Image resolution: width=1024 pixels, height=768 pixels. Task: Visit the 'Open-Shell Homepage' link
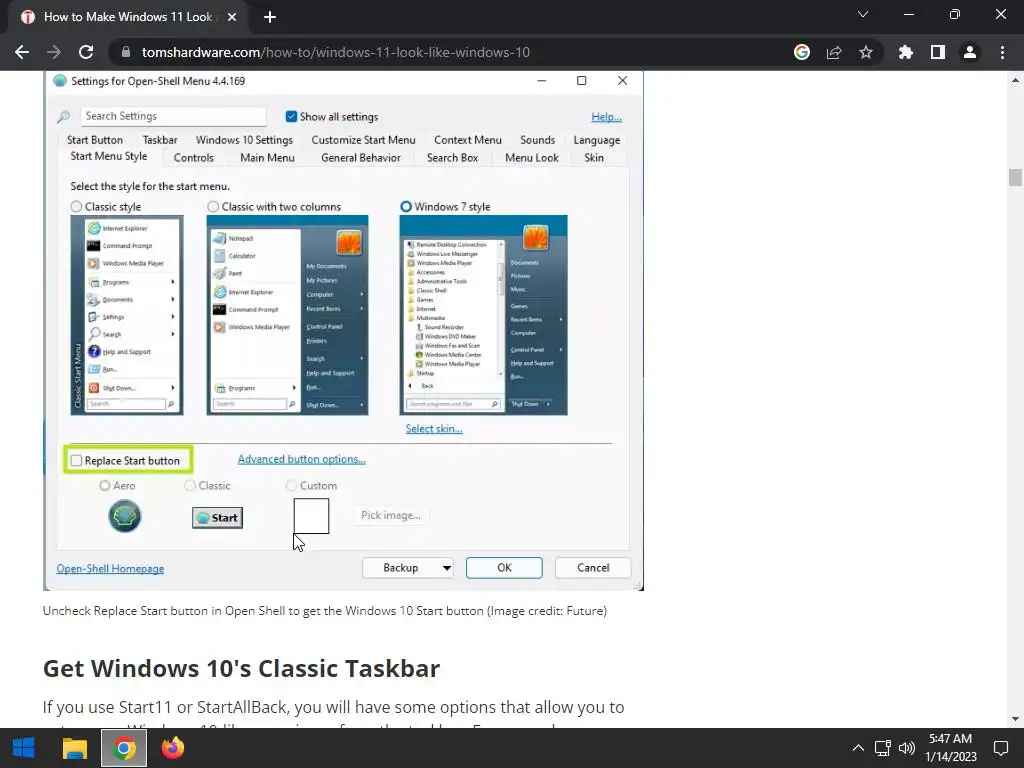point(110,568)
